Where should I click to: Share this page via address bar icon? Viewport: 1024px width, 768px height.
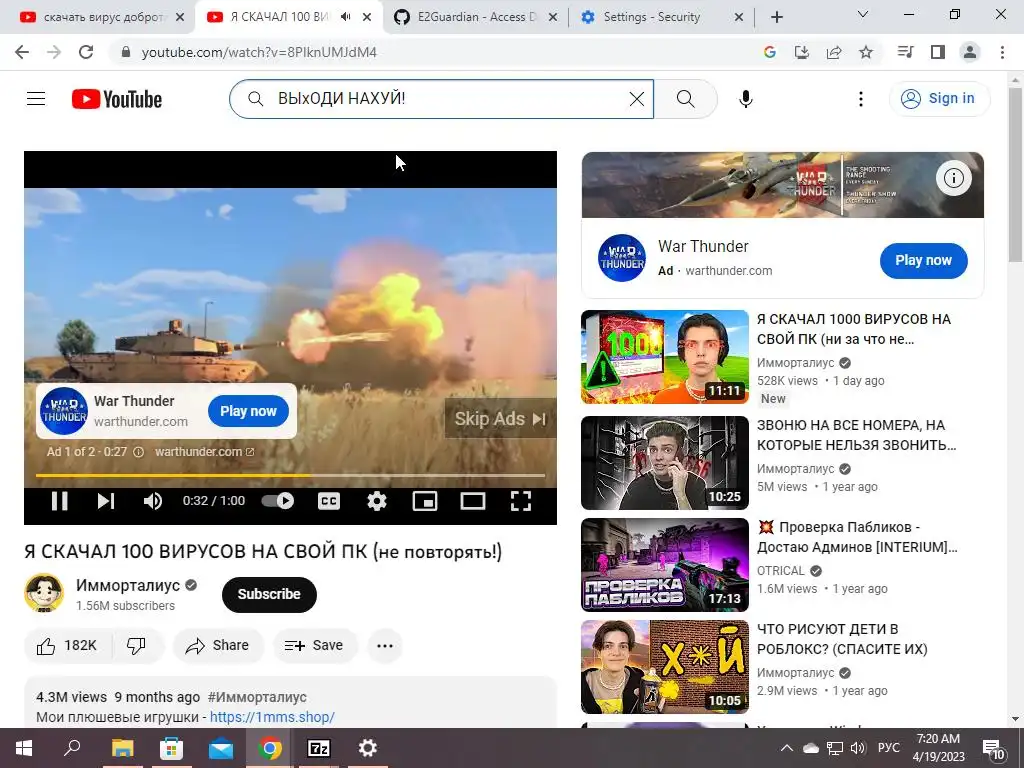pyautogui.click(x=834, y=52)
